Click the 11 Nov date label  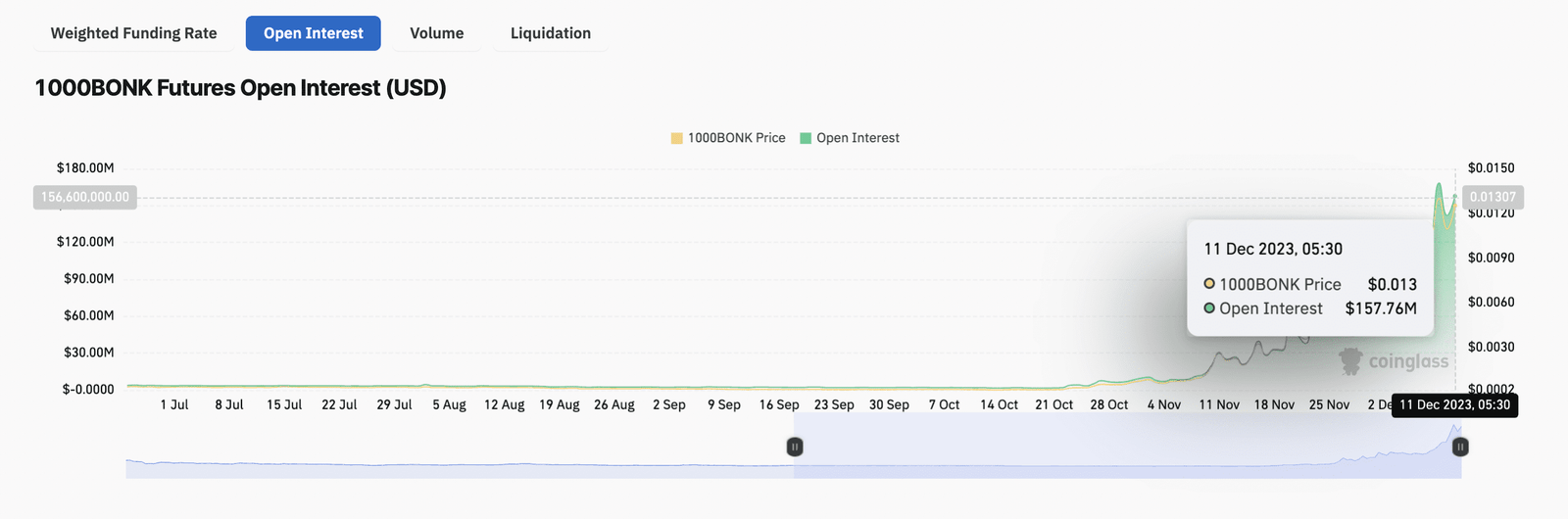tap(1219, 404)
